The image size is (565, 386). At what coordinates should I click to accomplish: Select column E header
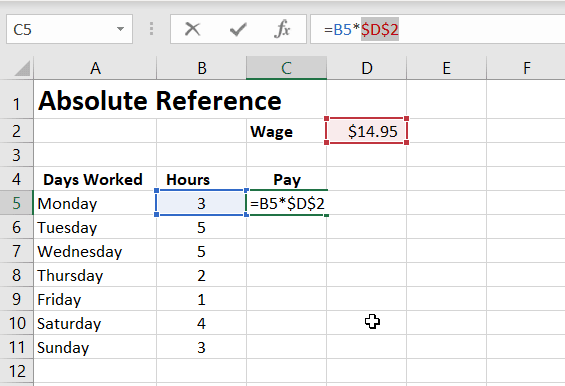446,68
